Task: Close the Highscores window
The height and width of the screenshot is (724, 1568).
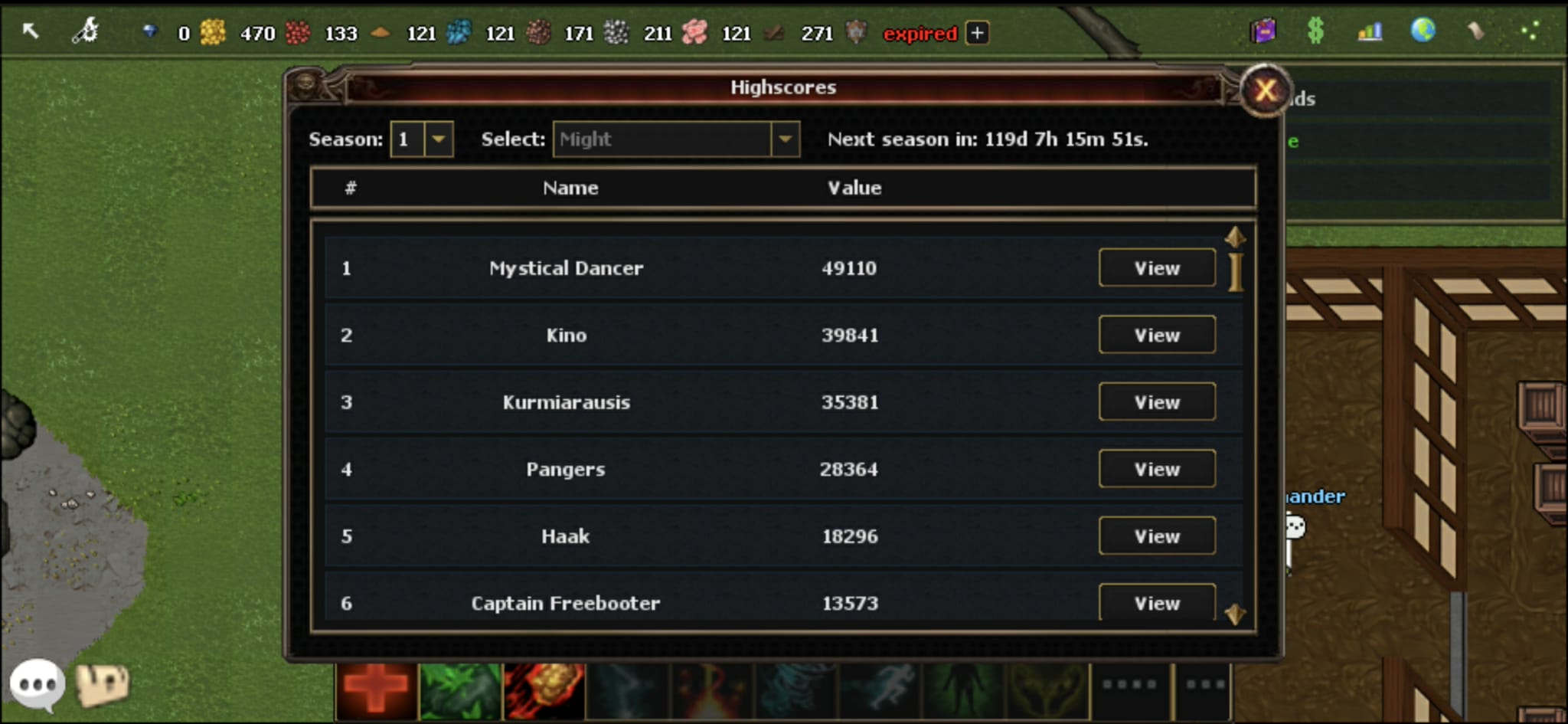Action: 1266,90
